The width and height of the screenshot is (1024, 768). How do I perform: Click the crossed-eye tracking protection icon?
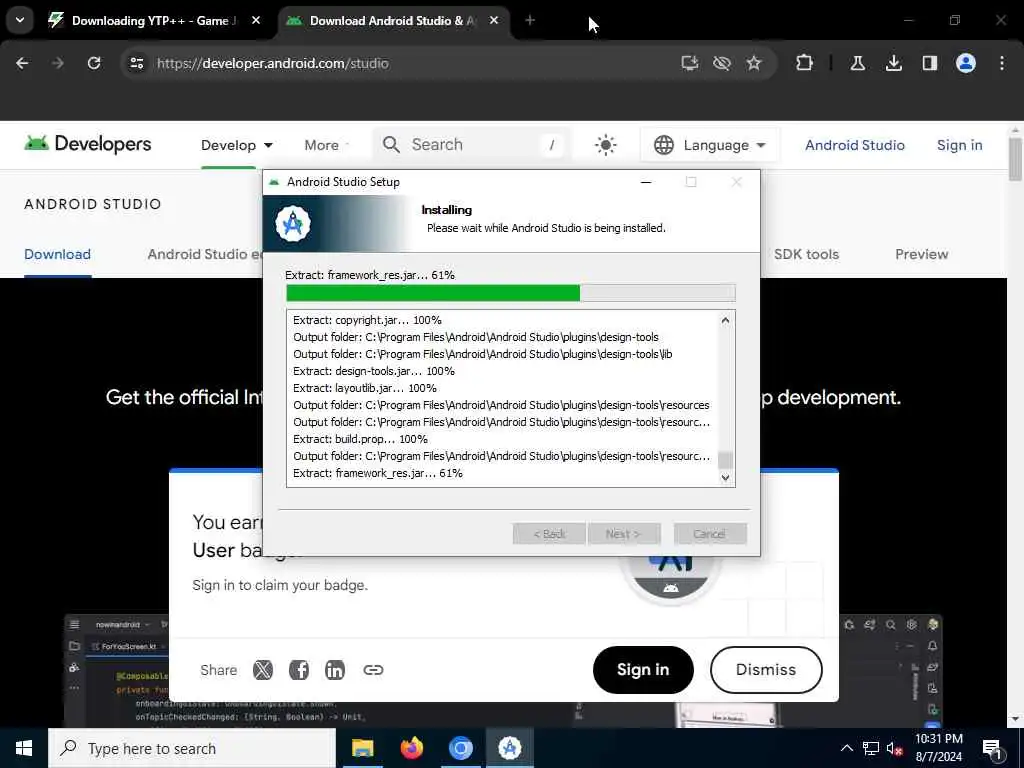[722, 63]
